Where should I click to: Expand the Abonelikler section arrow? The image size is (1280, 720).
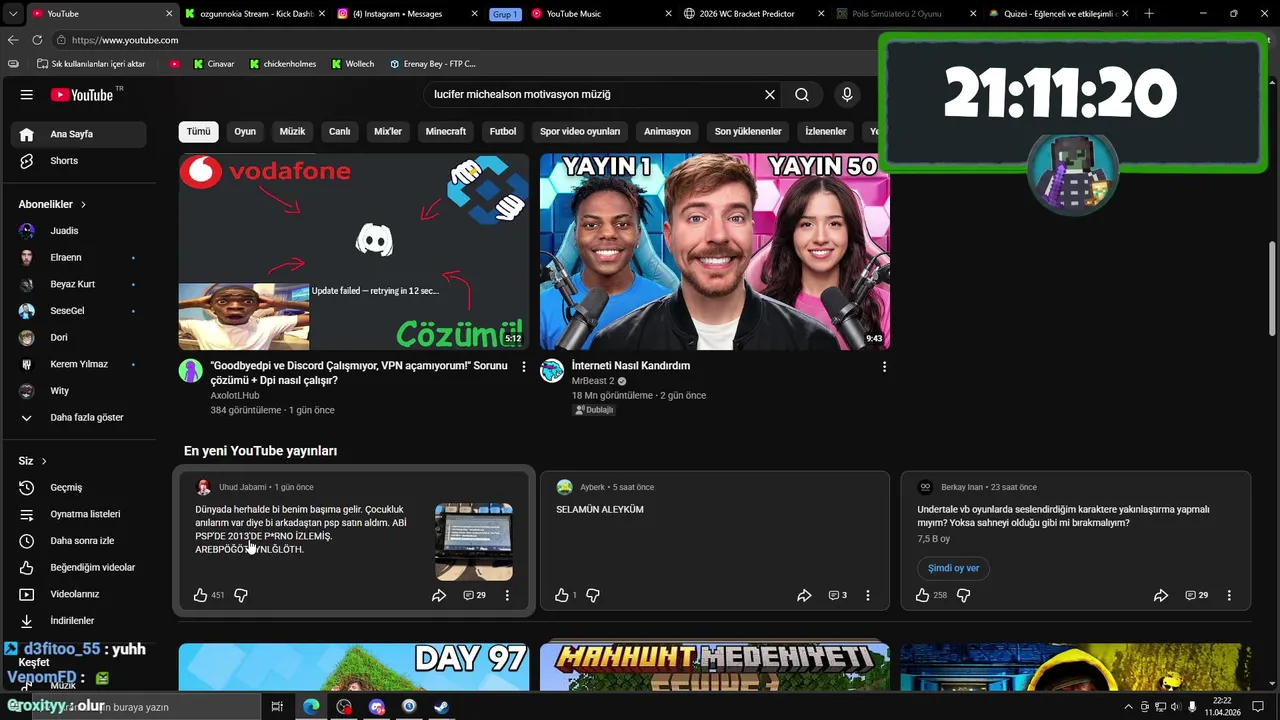(83, 204)
